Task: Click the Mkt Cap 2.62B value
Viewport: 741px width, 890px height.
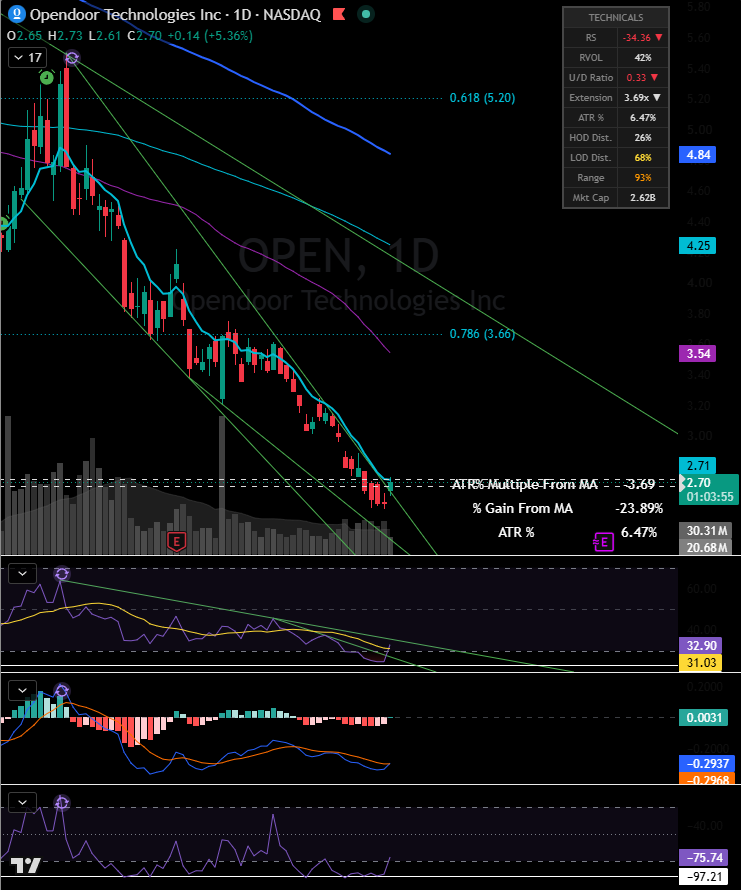Action: tap(643, 198)
